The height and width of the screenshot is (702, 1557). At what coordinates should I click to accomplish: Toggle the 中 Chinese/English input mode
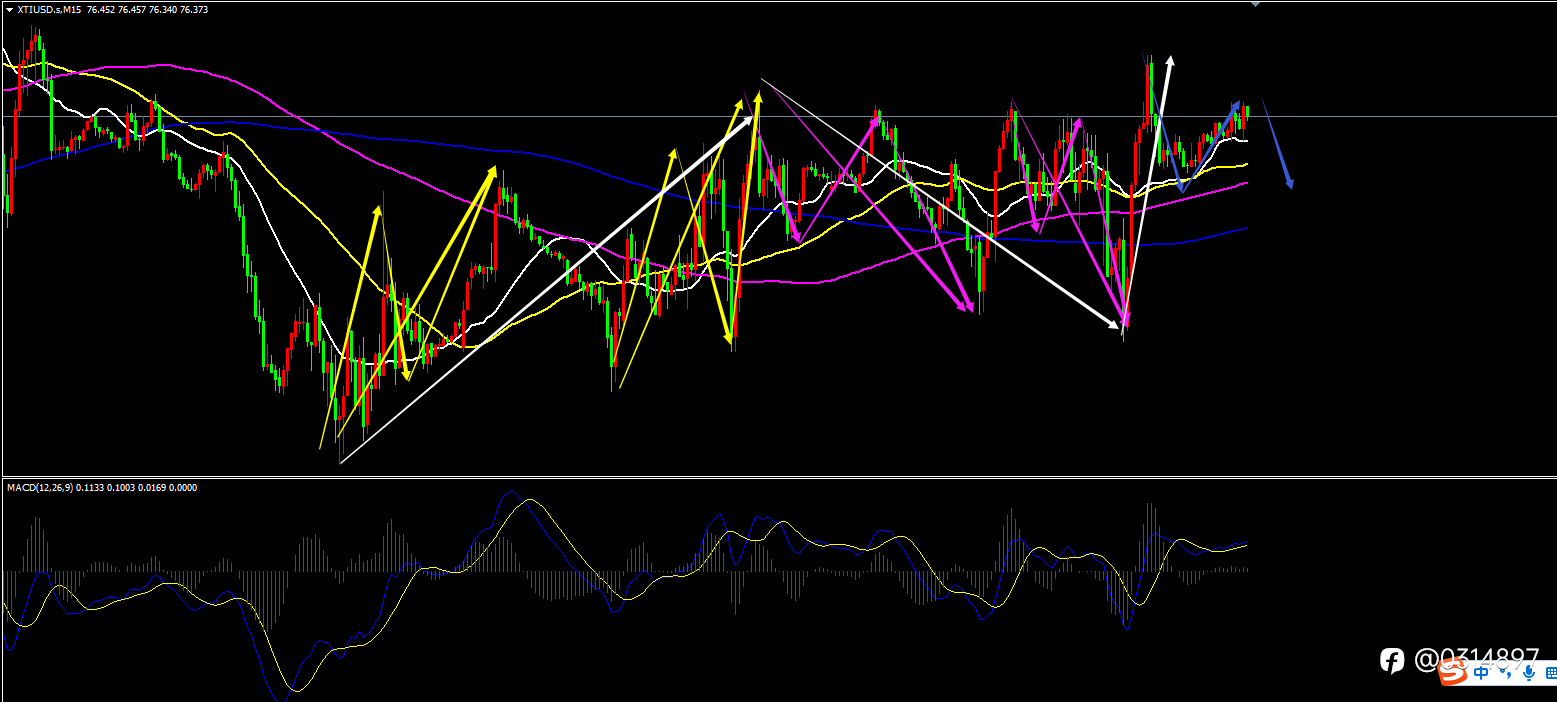(x=1481, y=673)
